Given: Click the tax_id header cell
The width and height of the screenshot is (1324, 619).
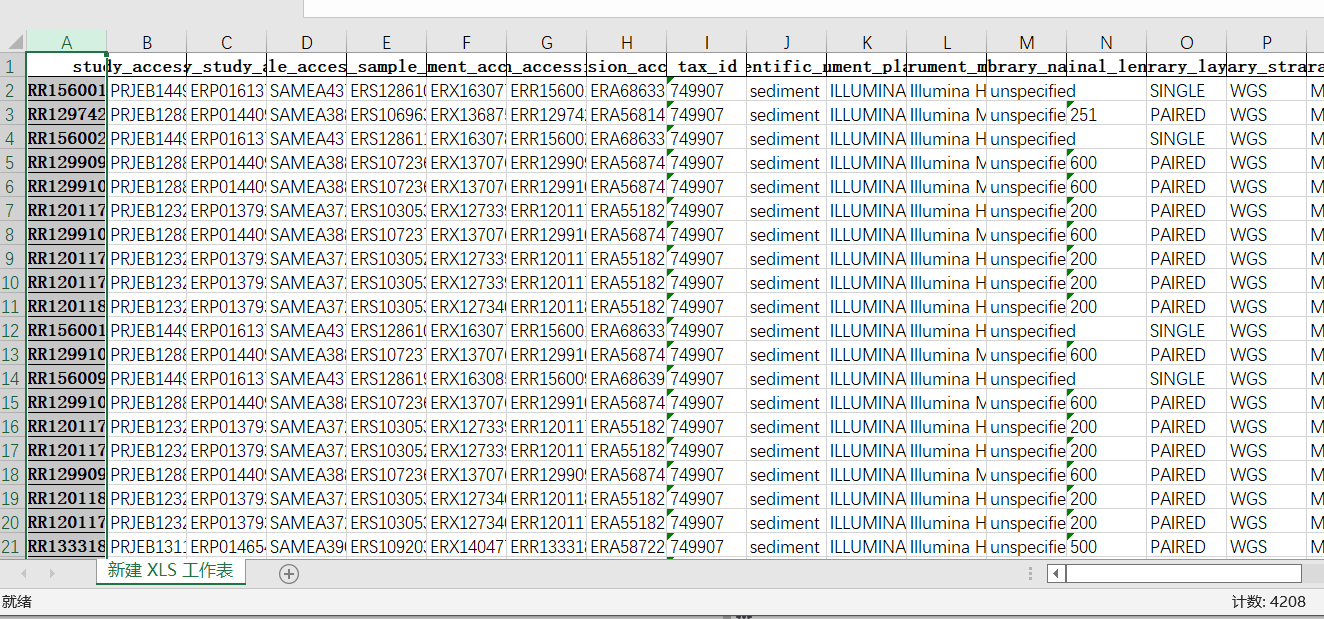Looking at the screenshot, I should click(x=707, y=66).
